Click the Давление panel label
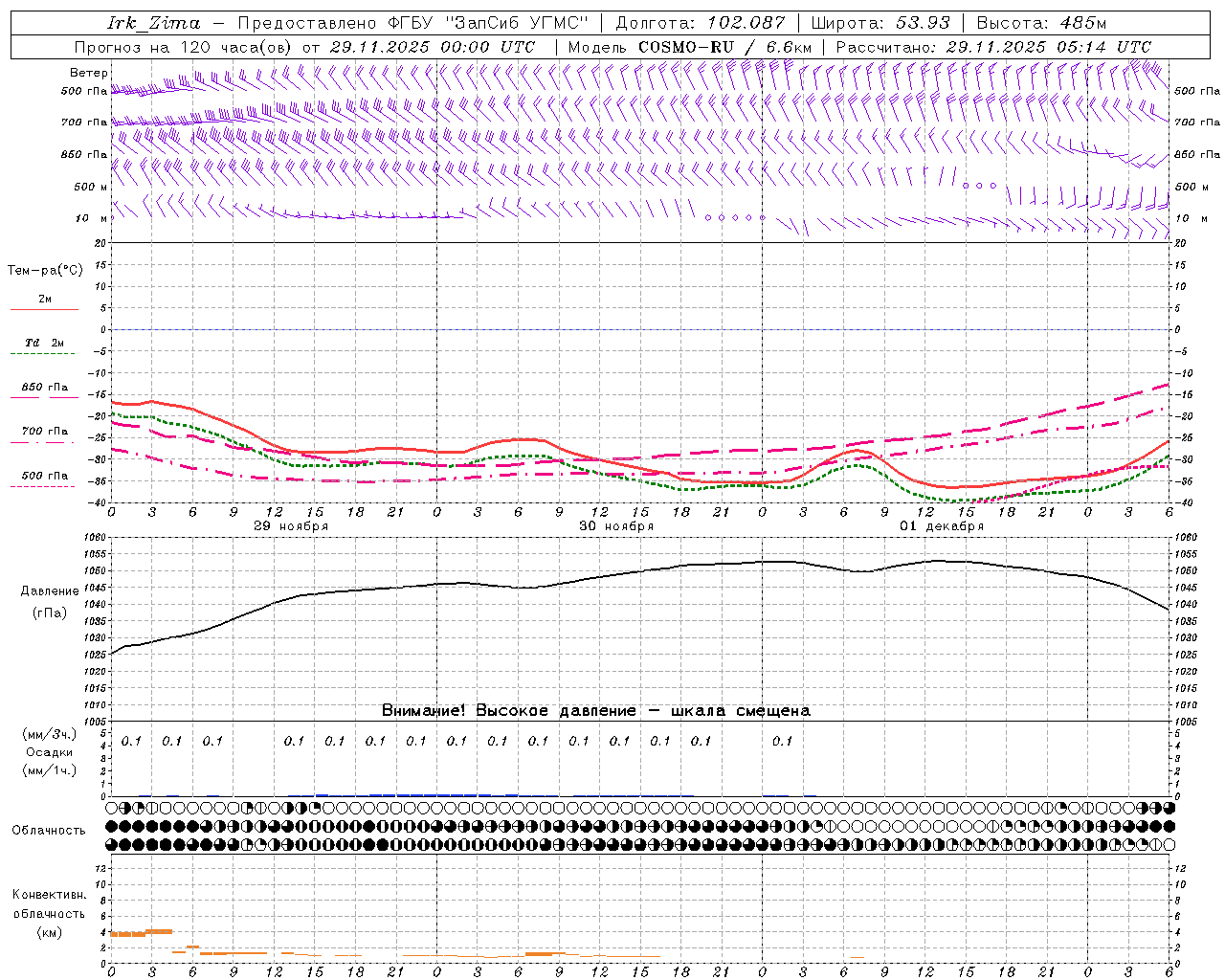This screenshot has height=980, width=1225. 50,591
